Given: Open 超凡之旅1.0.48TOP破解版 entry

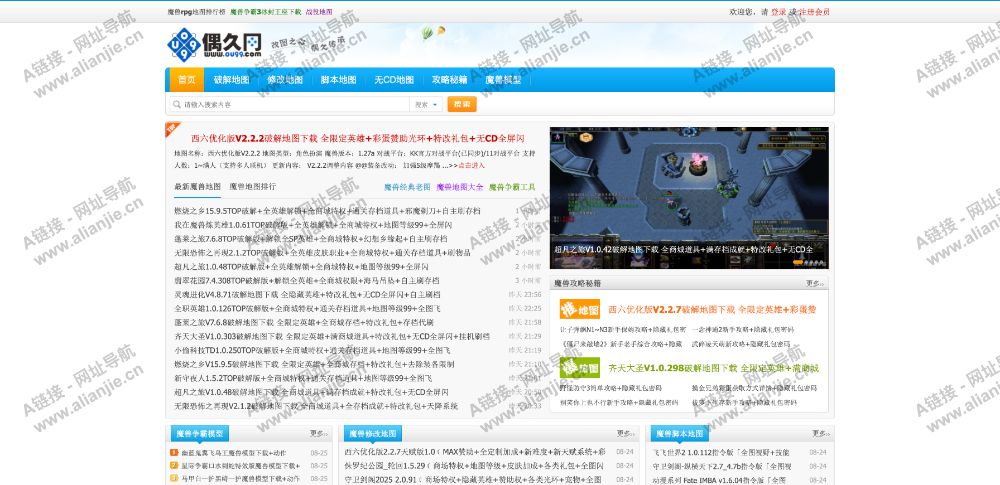Looking at the screenshot, I should click(x=302, y=267).
